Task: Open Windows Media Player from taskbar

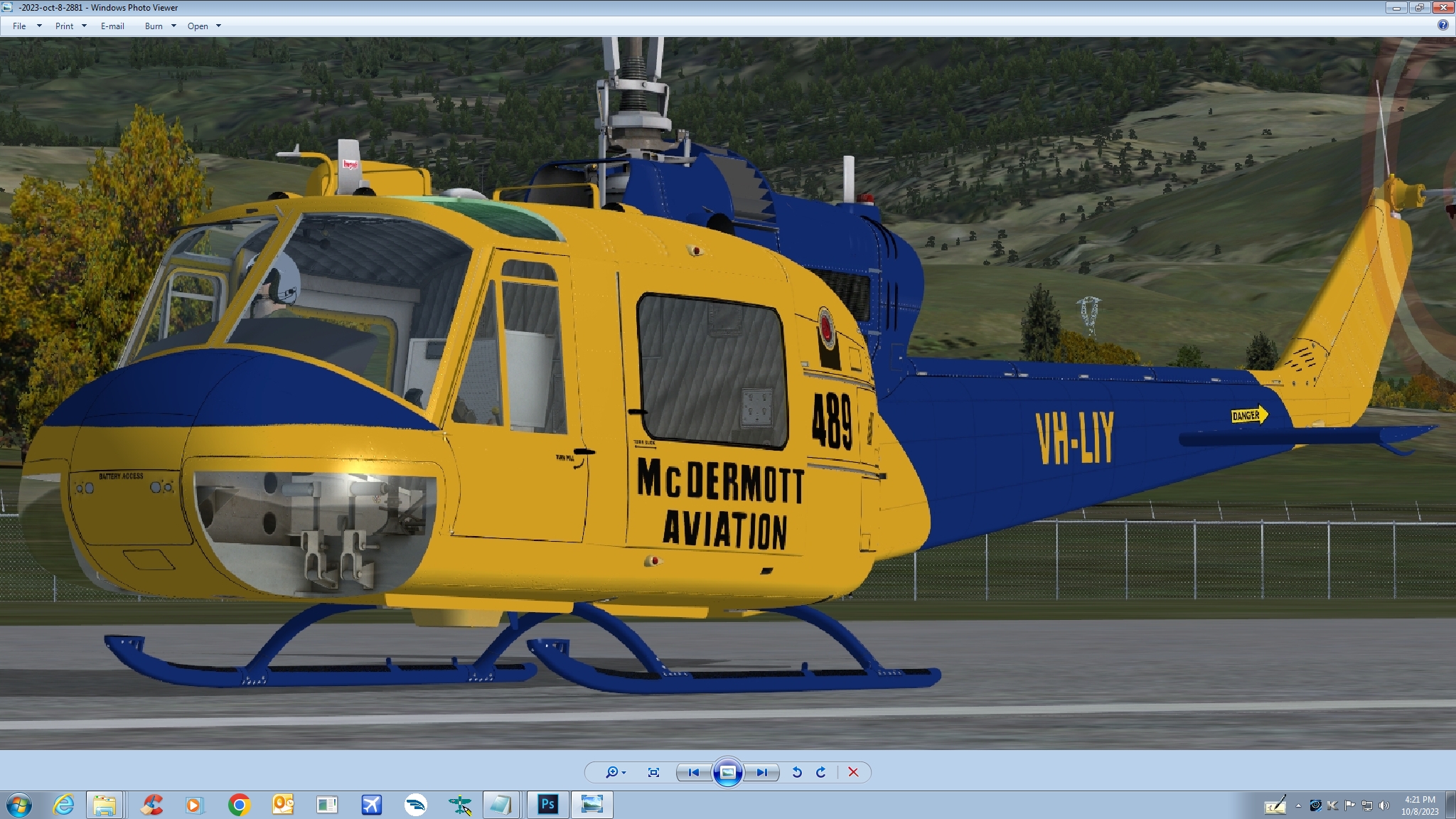Action: (193, 805)
